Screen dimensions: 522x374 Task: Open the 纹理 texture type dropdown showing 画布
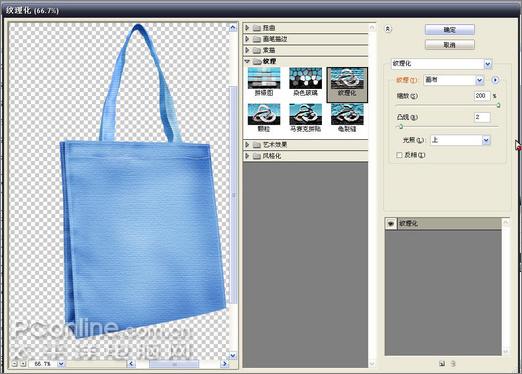coord(480,80)
